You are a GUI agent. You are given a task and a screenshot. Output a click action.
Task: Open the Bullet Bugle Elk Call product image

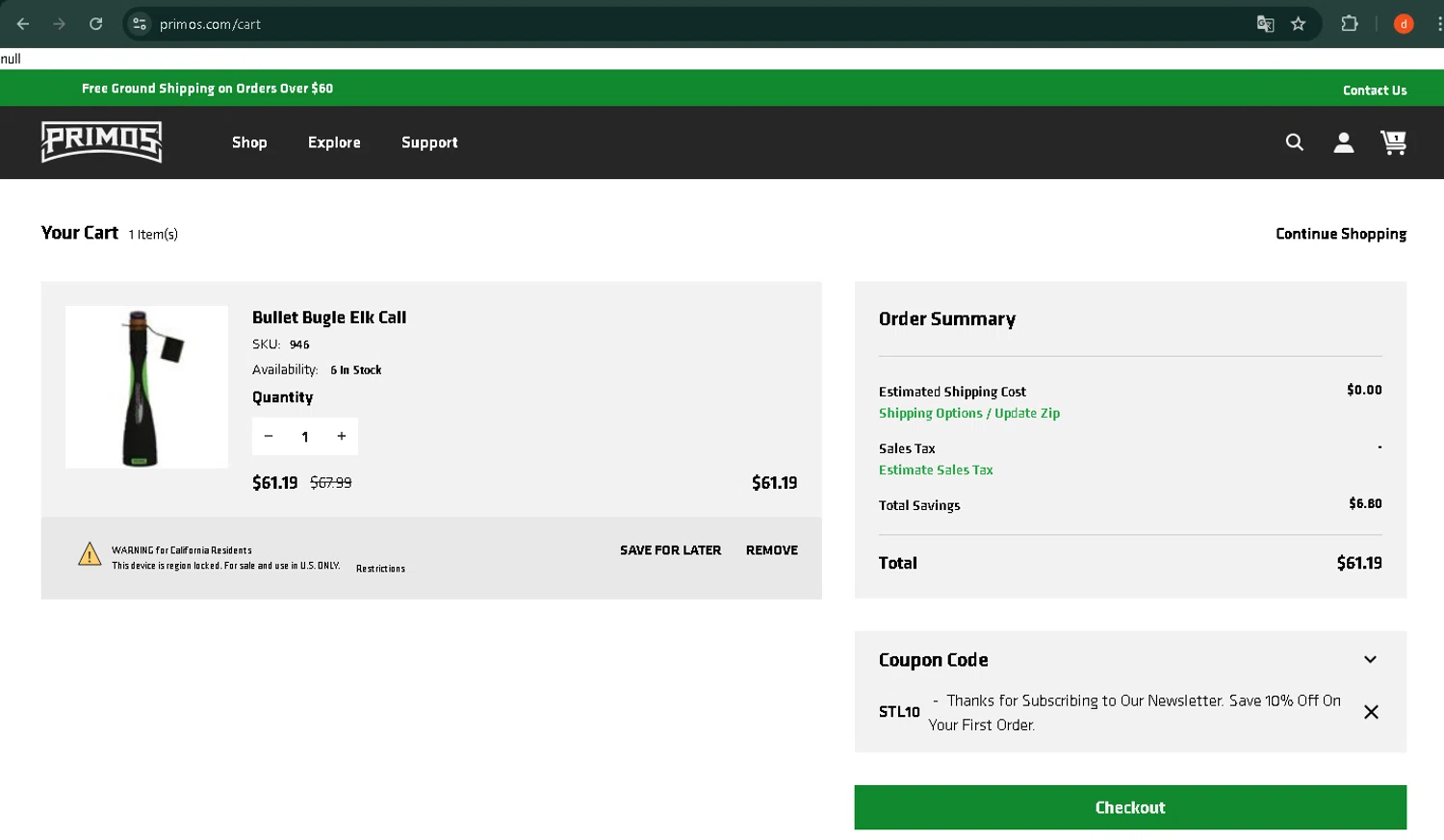point(146,387)
